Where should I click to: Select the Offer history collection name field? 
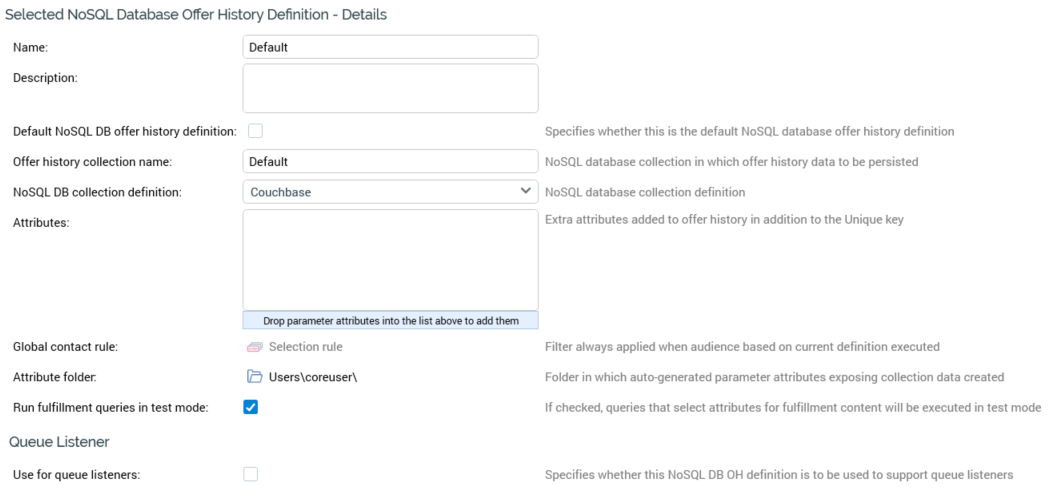coord(390,161)
